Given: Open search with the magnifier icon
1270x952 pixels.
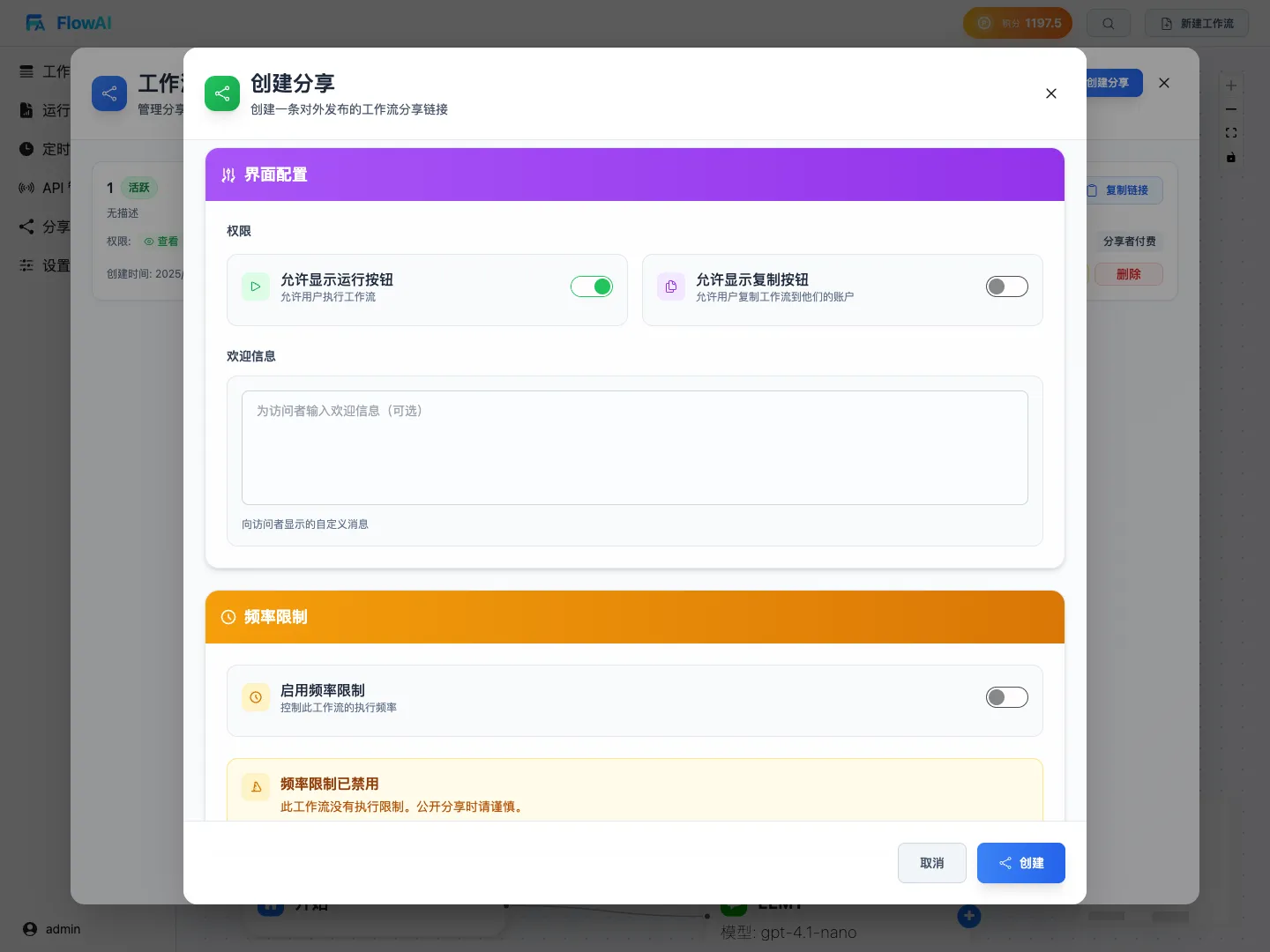Looking at the screenshot, I should pyautogui.click(x=1108, y=23).
